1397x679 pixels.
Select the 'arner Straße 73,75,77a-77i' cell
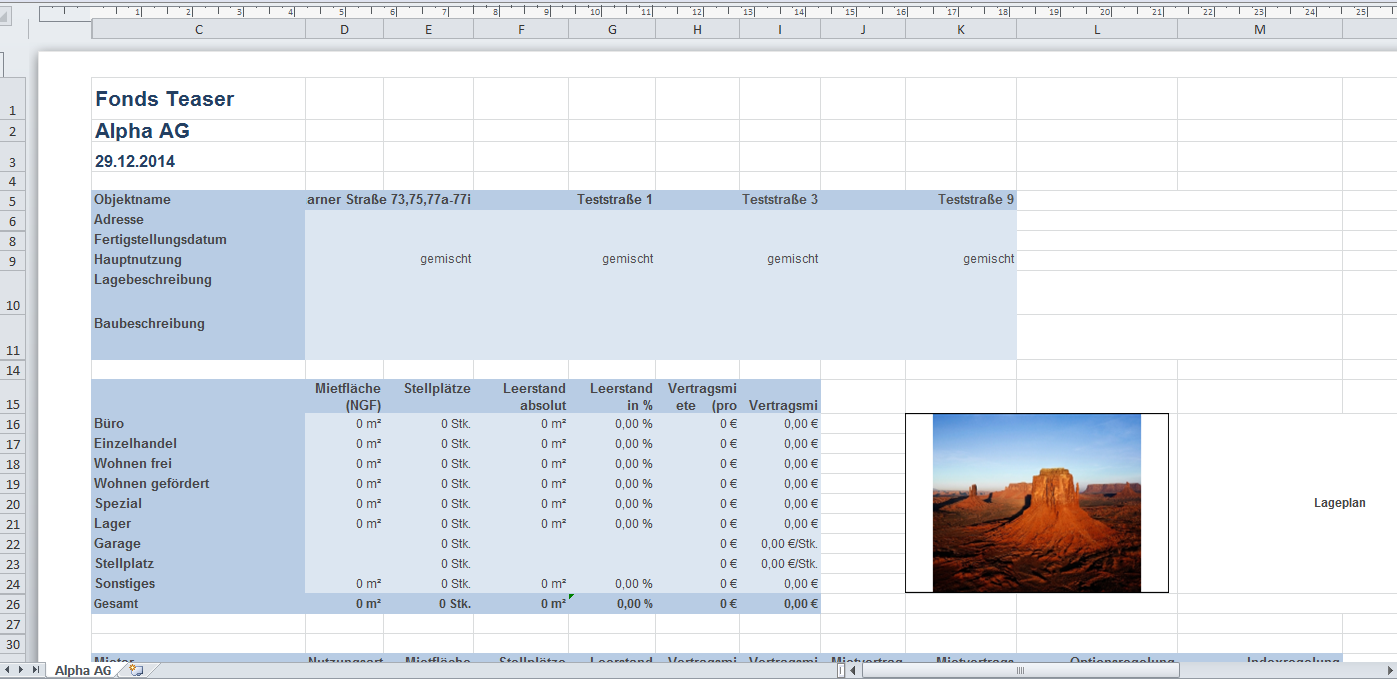point(390,200)
